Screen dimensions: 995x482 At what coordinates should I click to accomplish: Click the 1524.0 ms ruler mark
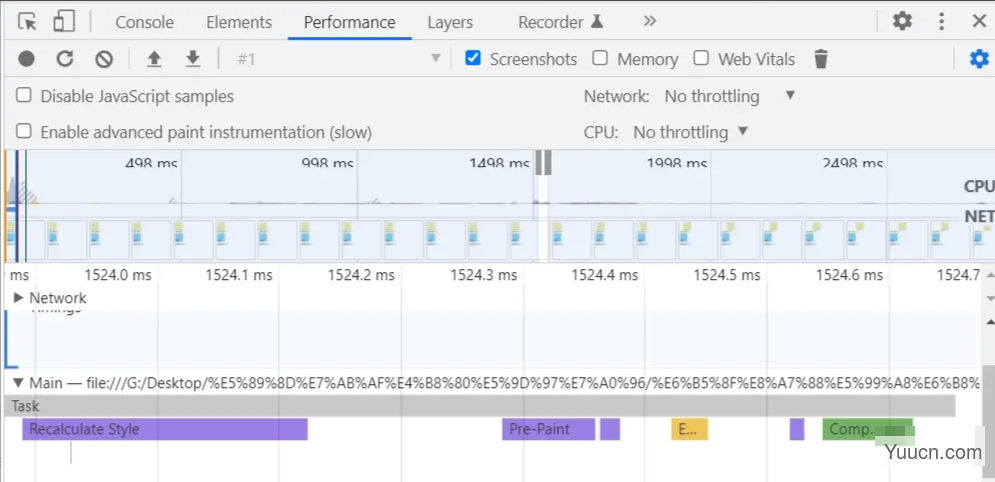(118, 275)
